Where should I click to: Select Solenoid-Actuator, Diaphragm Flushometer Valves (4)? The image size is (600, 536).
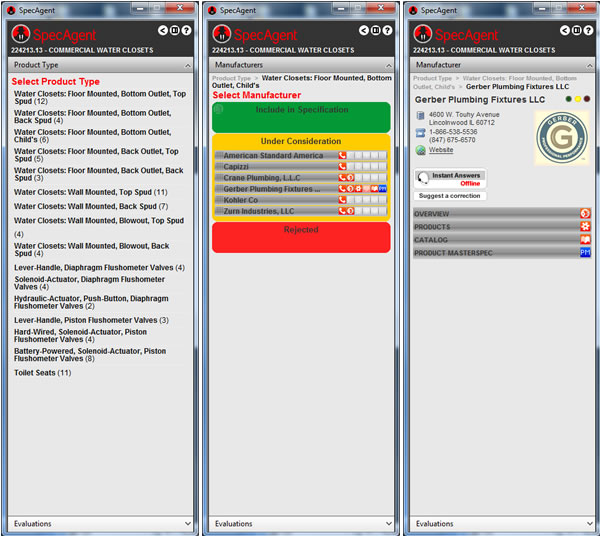90,283
